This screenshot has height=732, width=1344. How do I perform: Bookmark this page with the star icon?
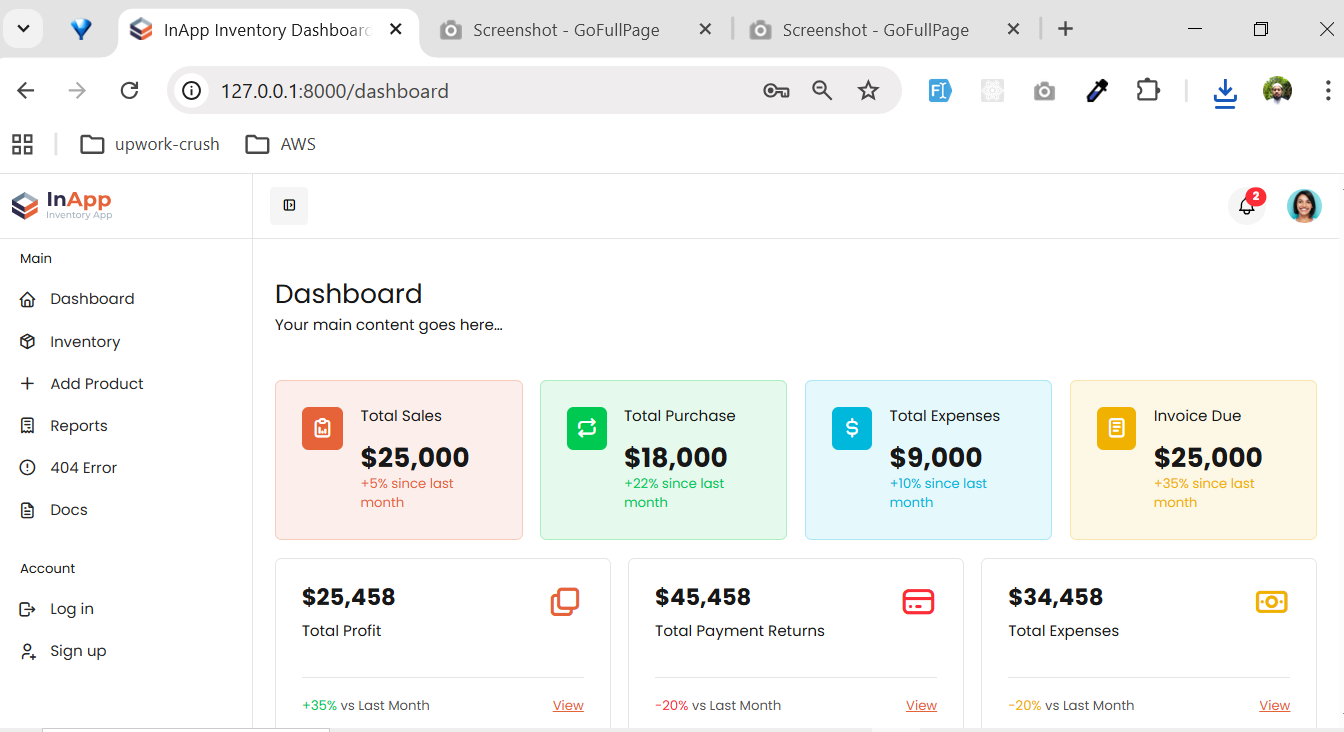pyautogui.click(x=868, y=91)
